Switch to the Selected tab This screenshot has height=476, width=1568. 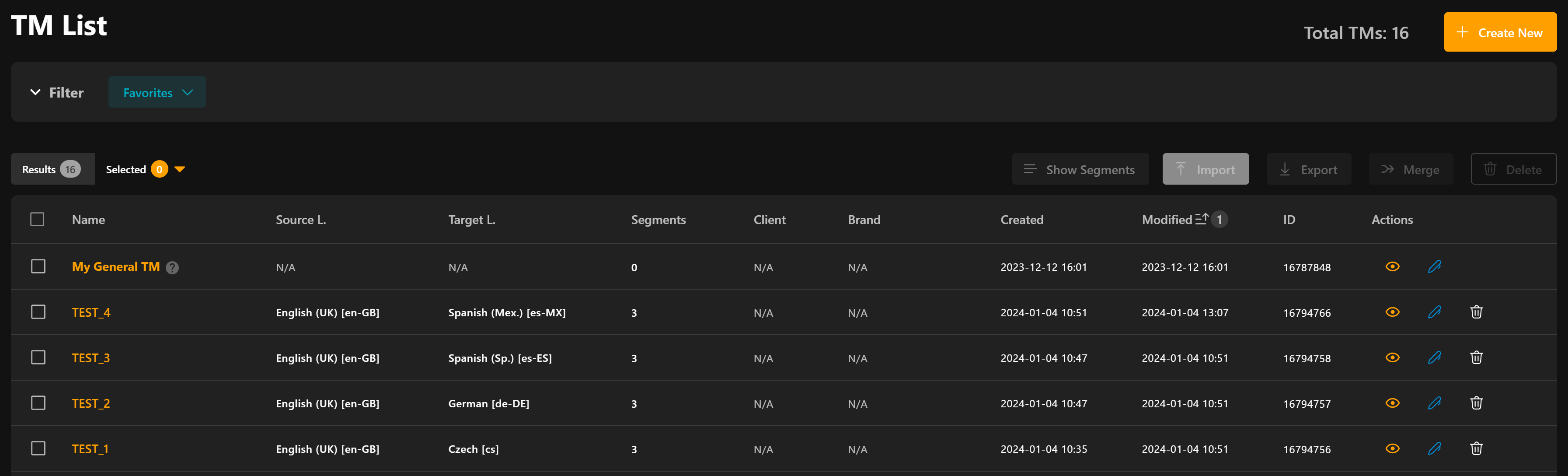point(126,169)
